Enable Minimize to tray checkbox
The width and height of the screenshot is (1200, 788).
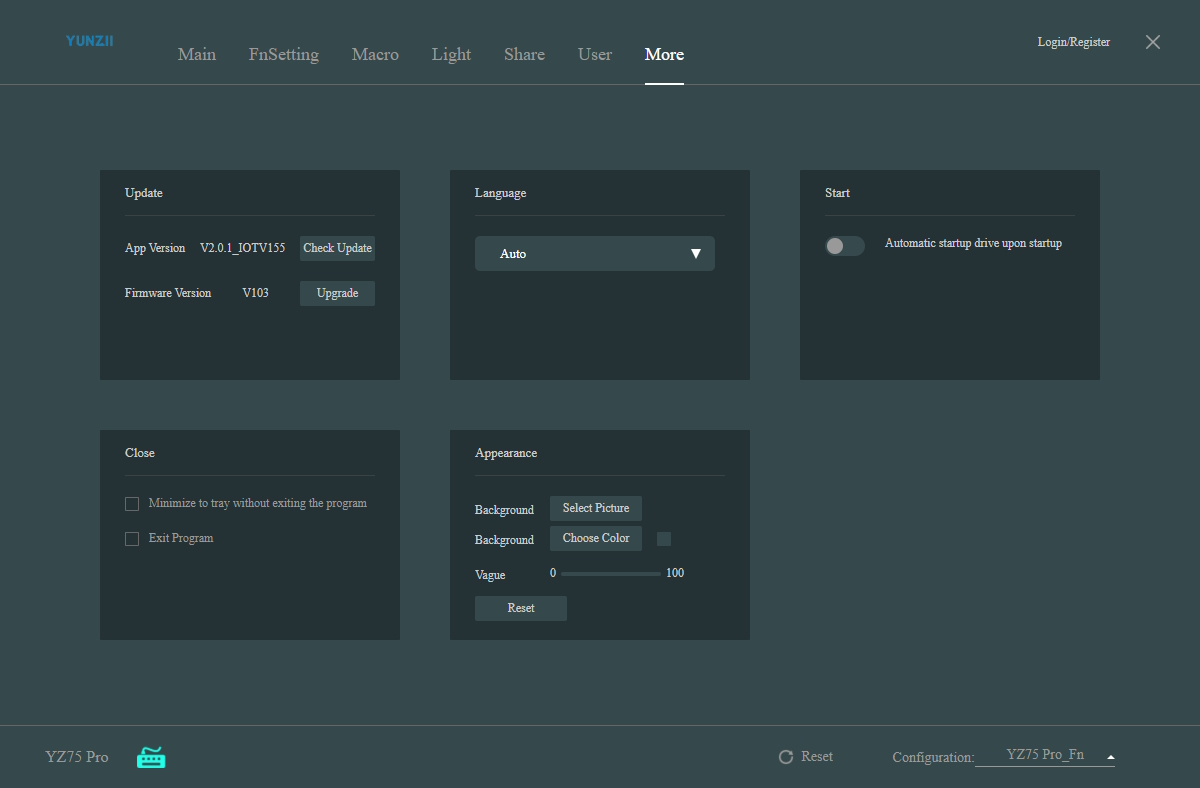132,504
